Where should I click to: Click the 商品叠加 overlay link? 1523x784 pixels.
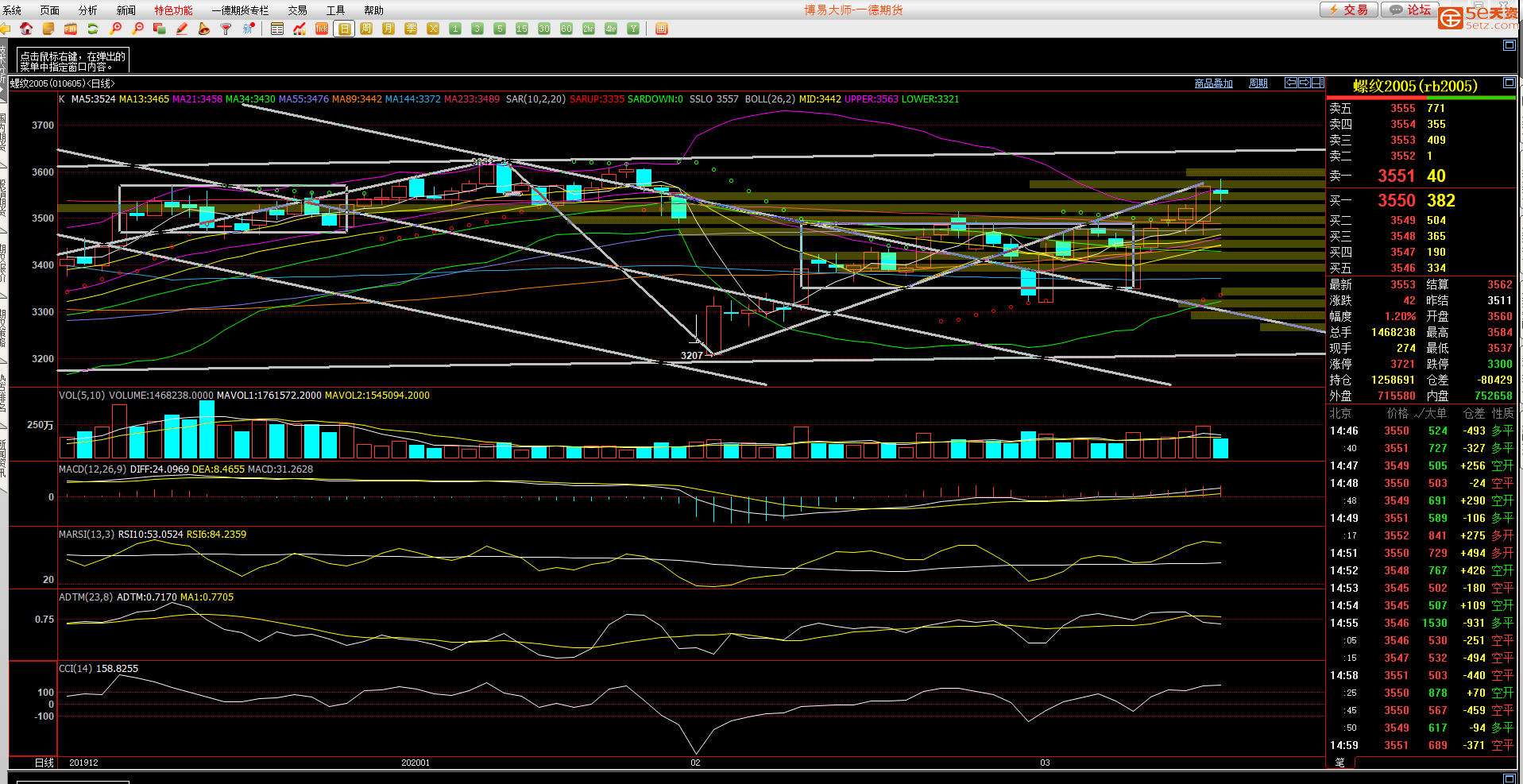(1213, 83)
